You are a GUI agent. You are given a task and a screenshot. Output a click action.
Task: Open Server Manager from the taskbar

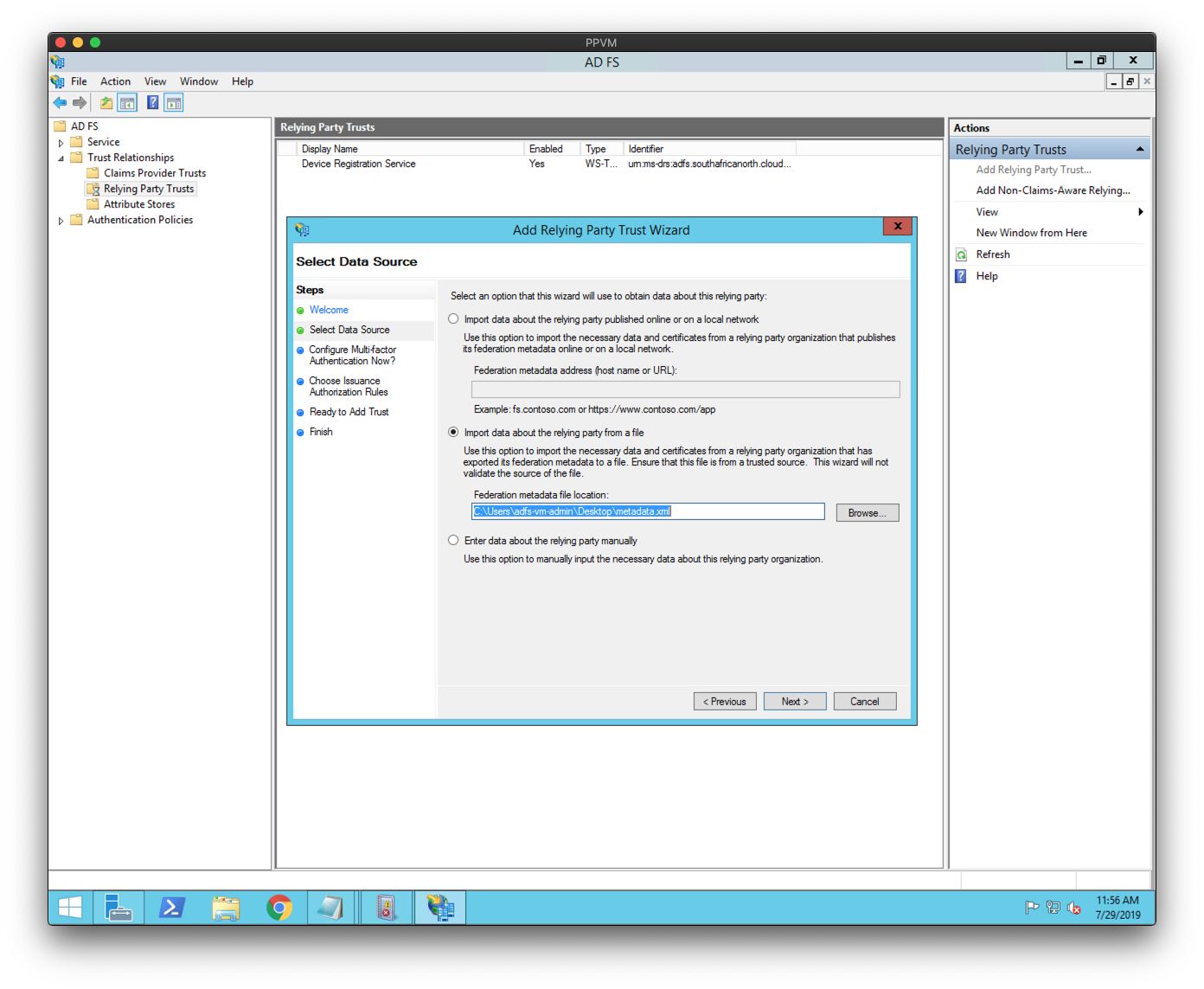tap(118, 908)
